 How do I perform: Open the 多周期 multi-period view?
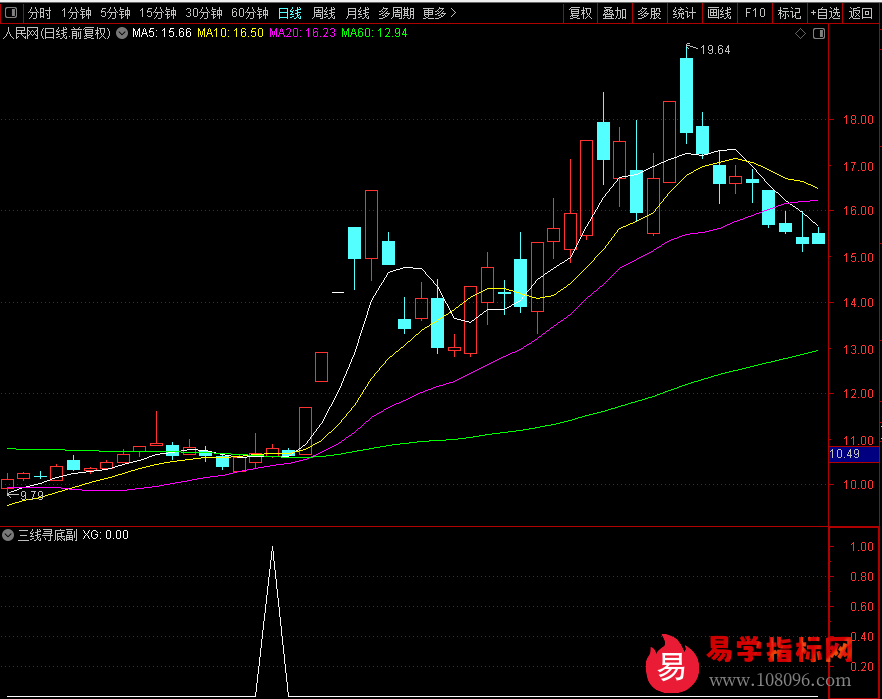coord(396,13)
